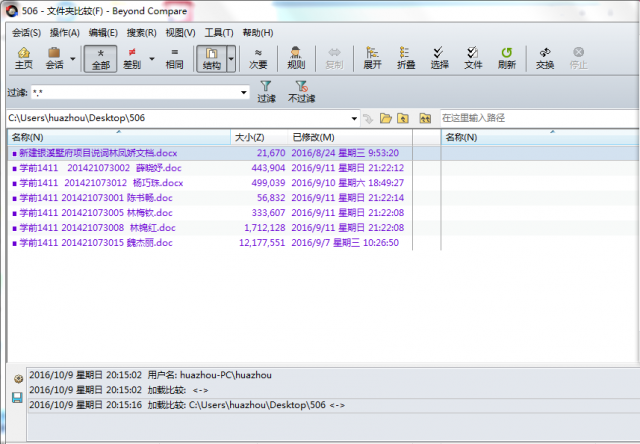This screenshot has height=444, width=640.
Task: Open the 差别 dropdown arrow
Action: point(152,59)
